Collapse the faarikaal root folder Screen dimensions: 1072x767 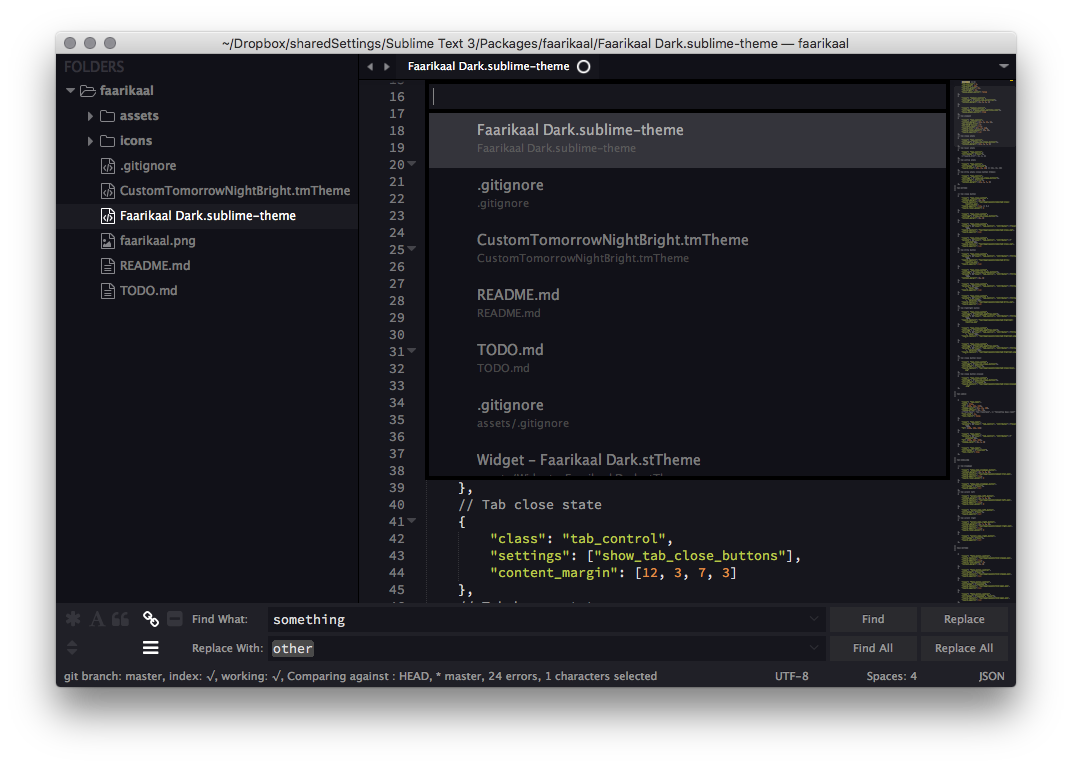point(70,90)
